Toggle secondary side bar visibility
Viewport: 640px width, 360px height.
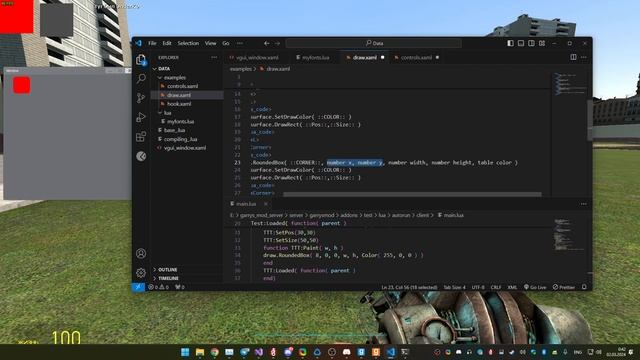[531, 43]
